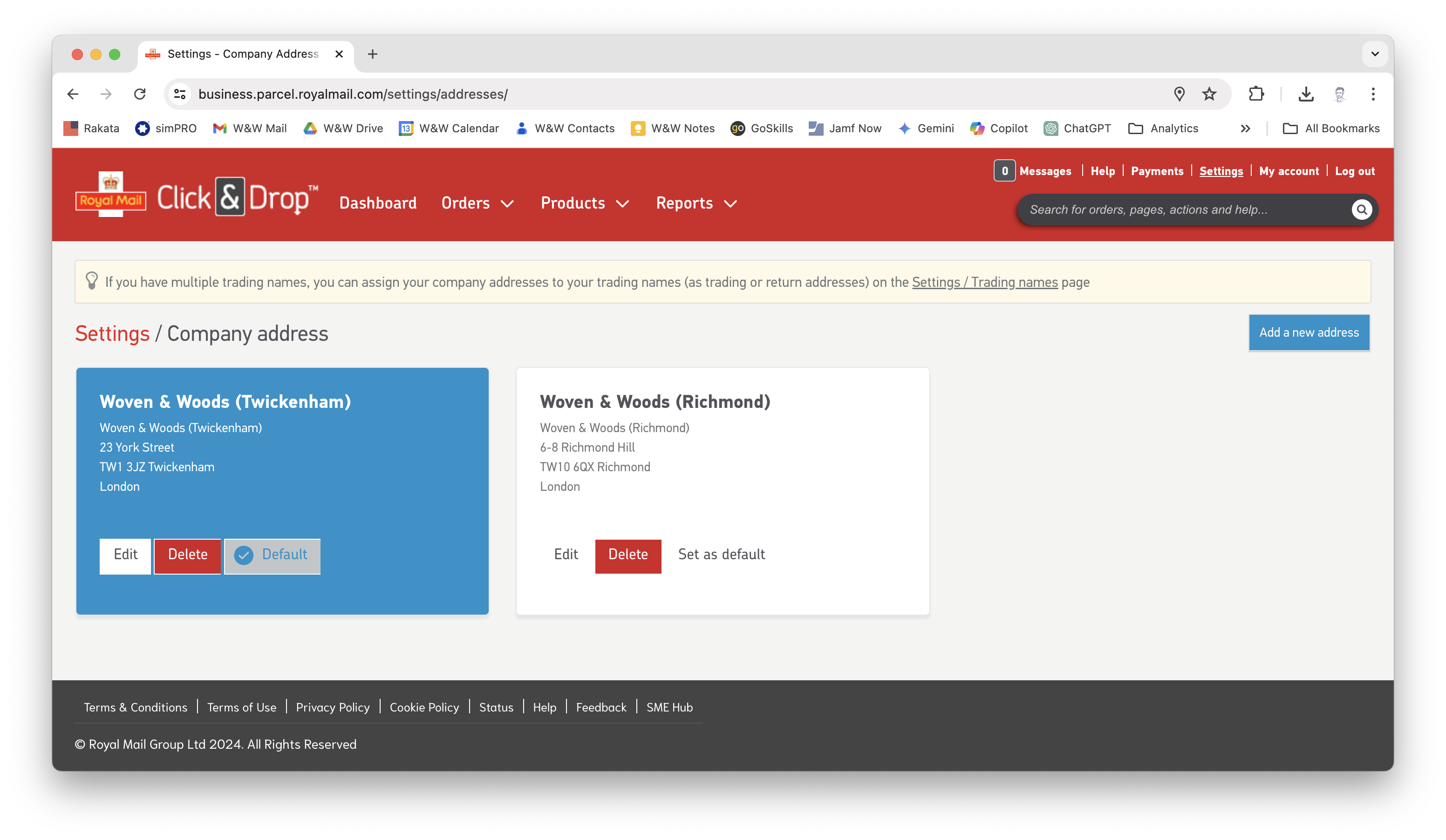Reload the page
Viewport: 1446px width, 840px height.
coord(140,94)
